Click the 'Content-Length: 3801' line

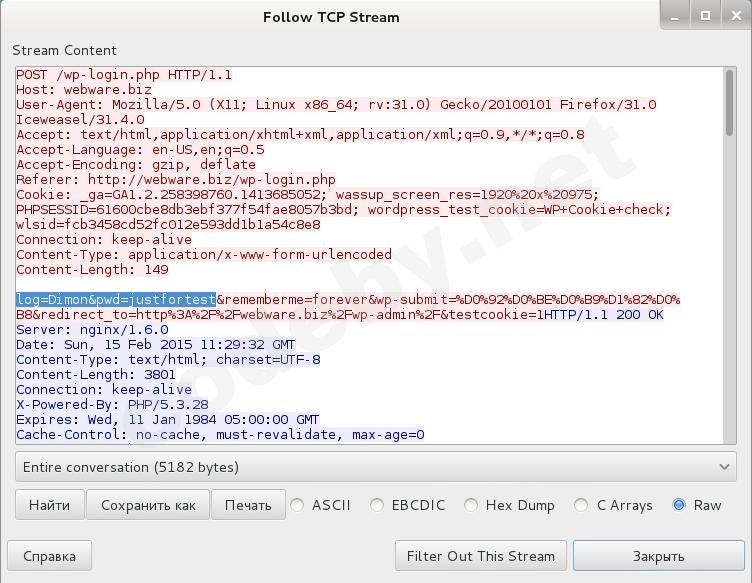(x=96, y=374)
